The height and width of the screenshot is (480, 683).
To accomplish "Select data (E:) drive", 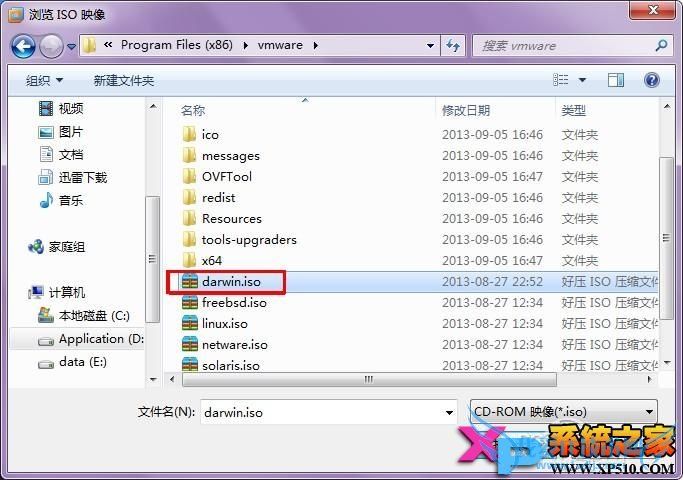I will 72,362.
